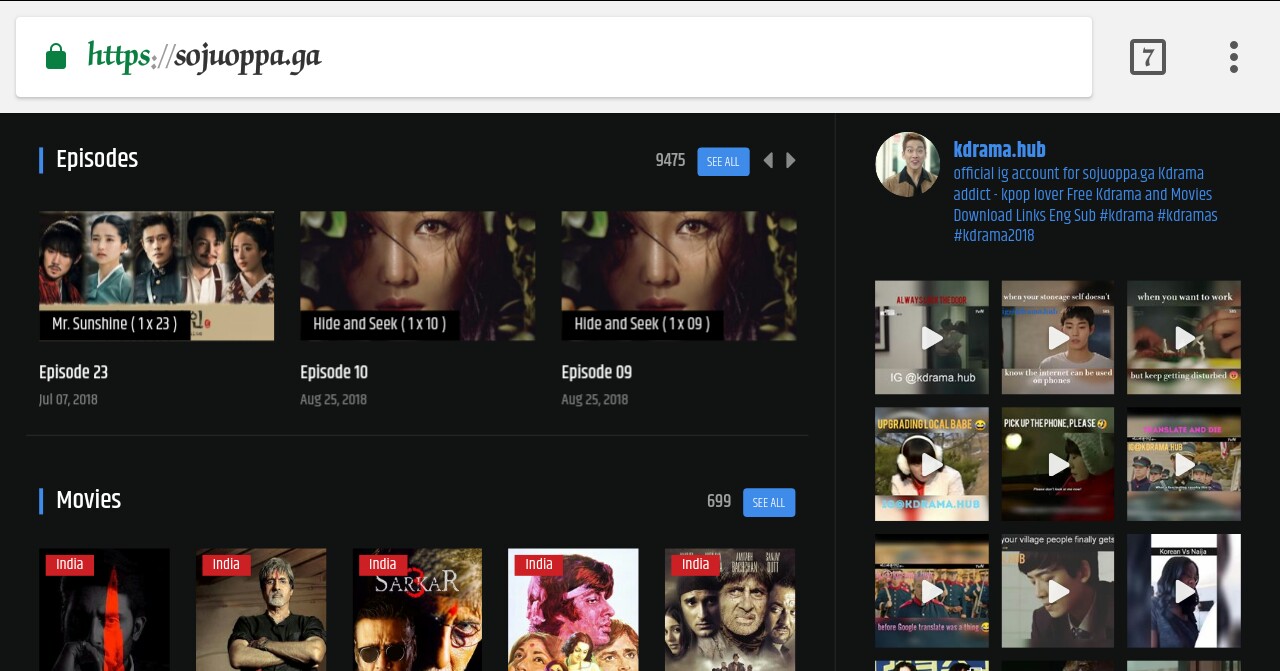Play the 'stoneage self' video post
Image resolution: width=1280 pixels, height=671 pixels.
[x=1058, y=337]
